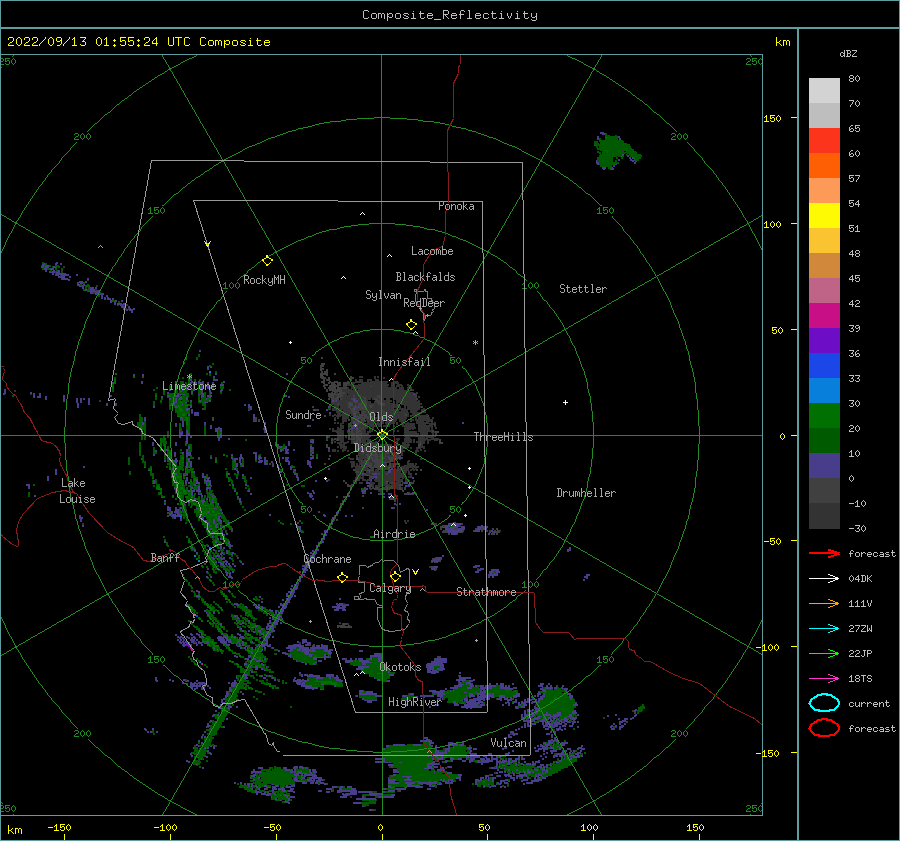Select the cyan current ellipse legend icon
This screenshot has width=900, height=841.
click(x=824, y=703)
